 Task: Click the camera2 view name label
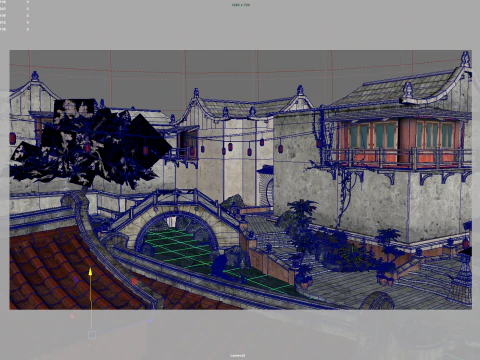coord(239,355)
